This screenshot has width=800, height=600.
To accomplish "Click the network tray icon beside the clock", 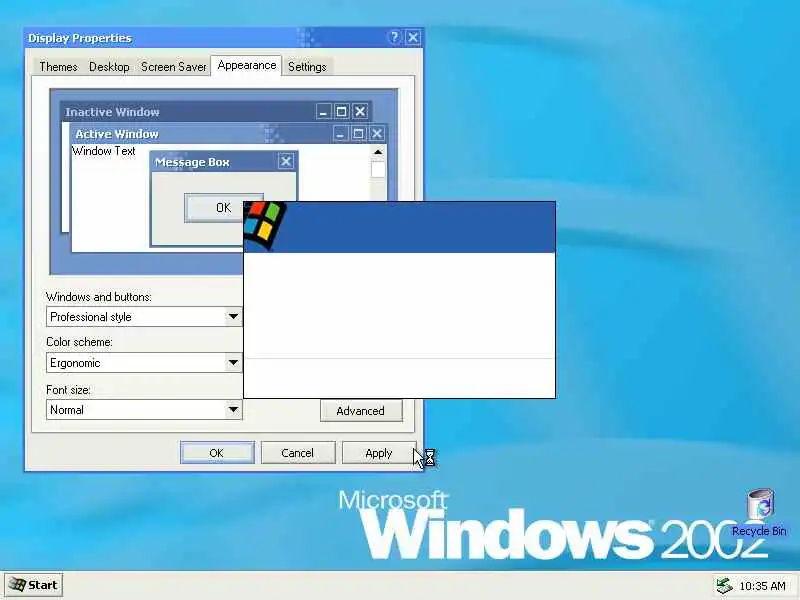I will point(724,586).
